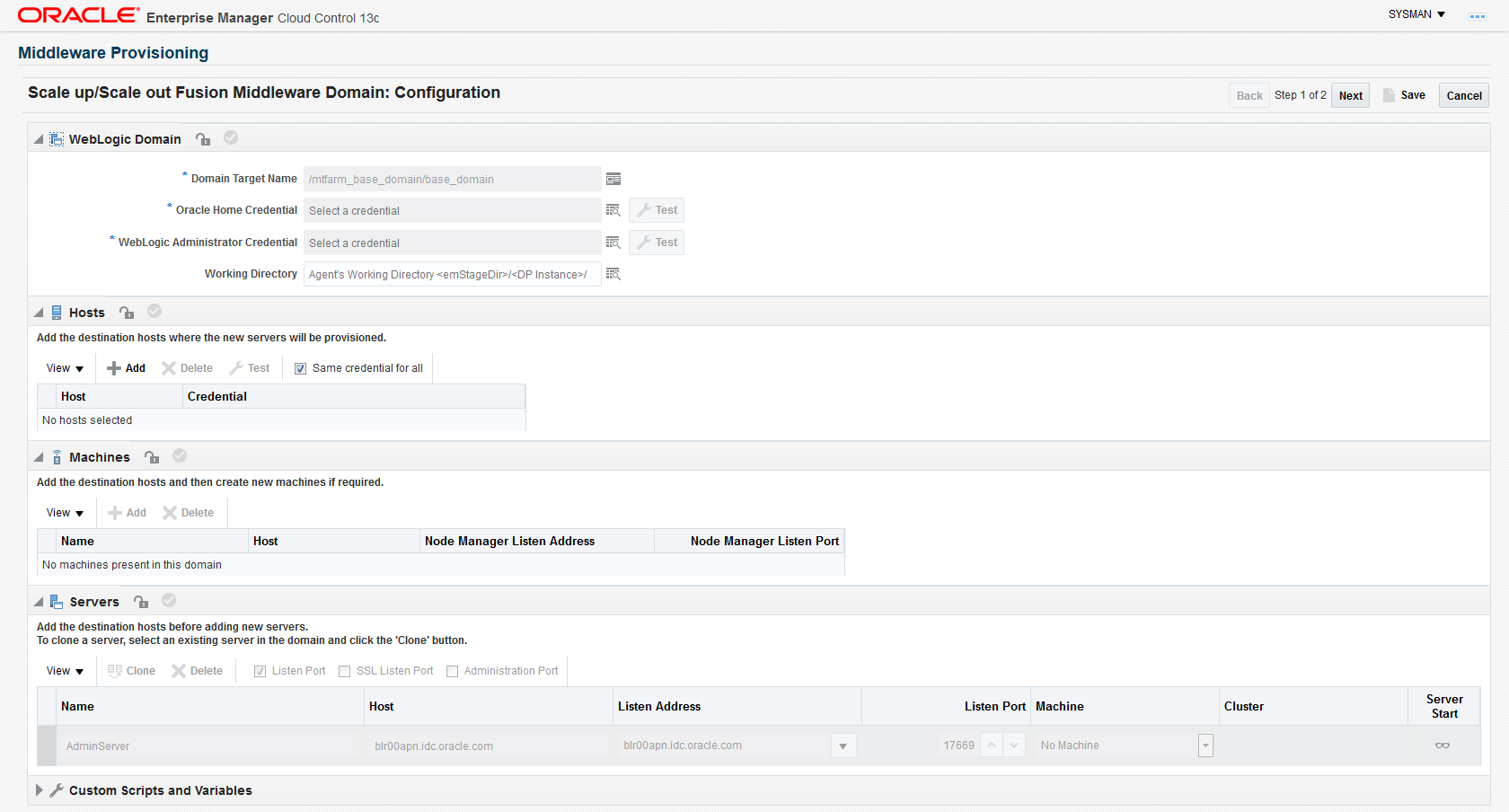This screenshot has height=812, width=1509.
Task: Open the SYSMAN user menu
Action: [1416, 14]
